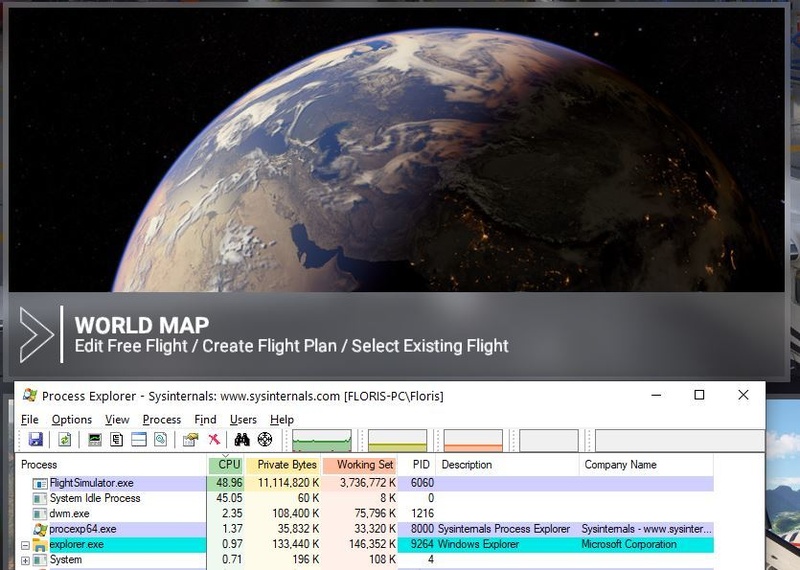
Task: Sort by the Description column header
Action: click(x=508, y=465)
